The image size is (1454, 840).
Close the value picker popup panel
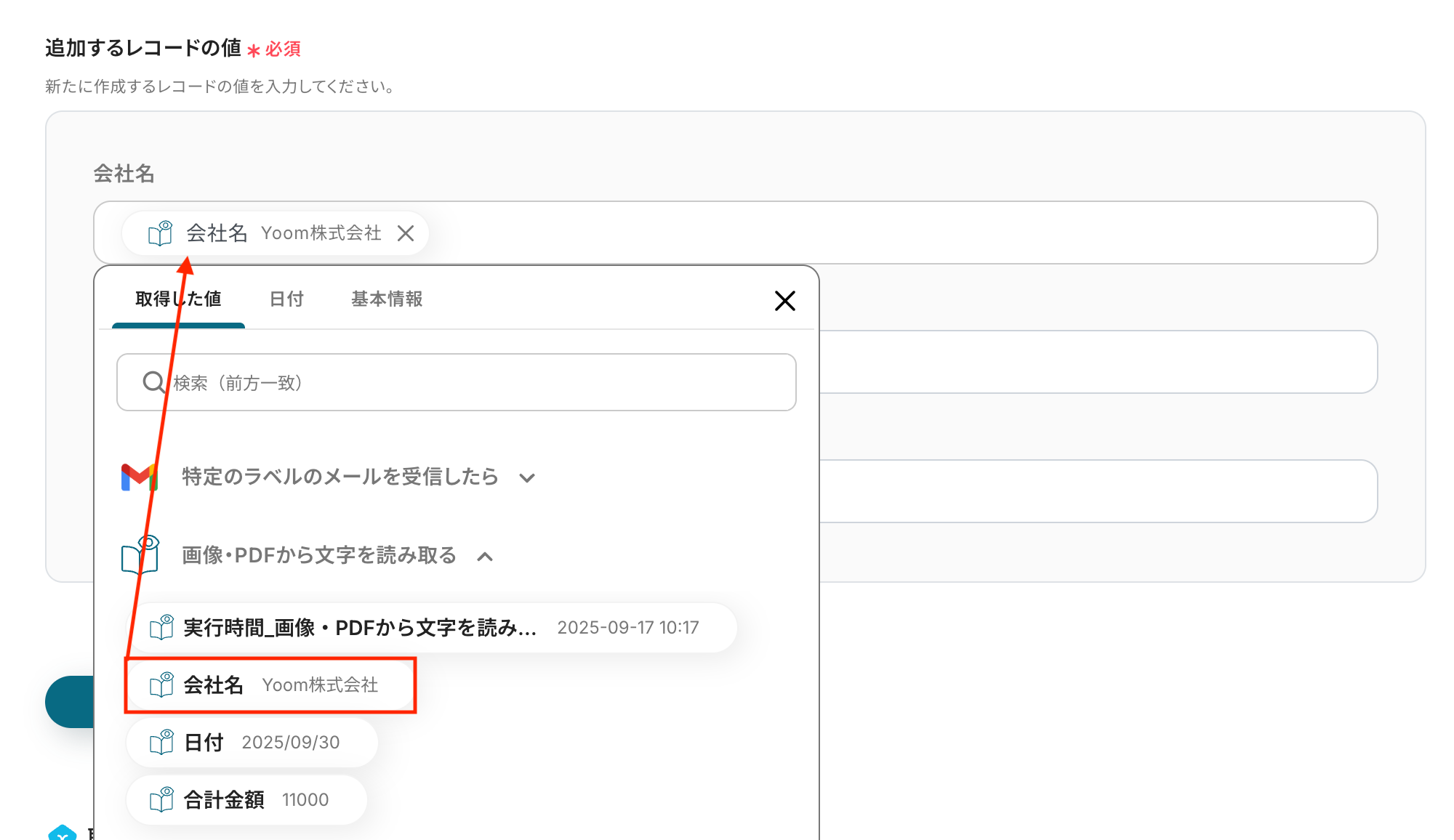784,300
